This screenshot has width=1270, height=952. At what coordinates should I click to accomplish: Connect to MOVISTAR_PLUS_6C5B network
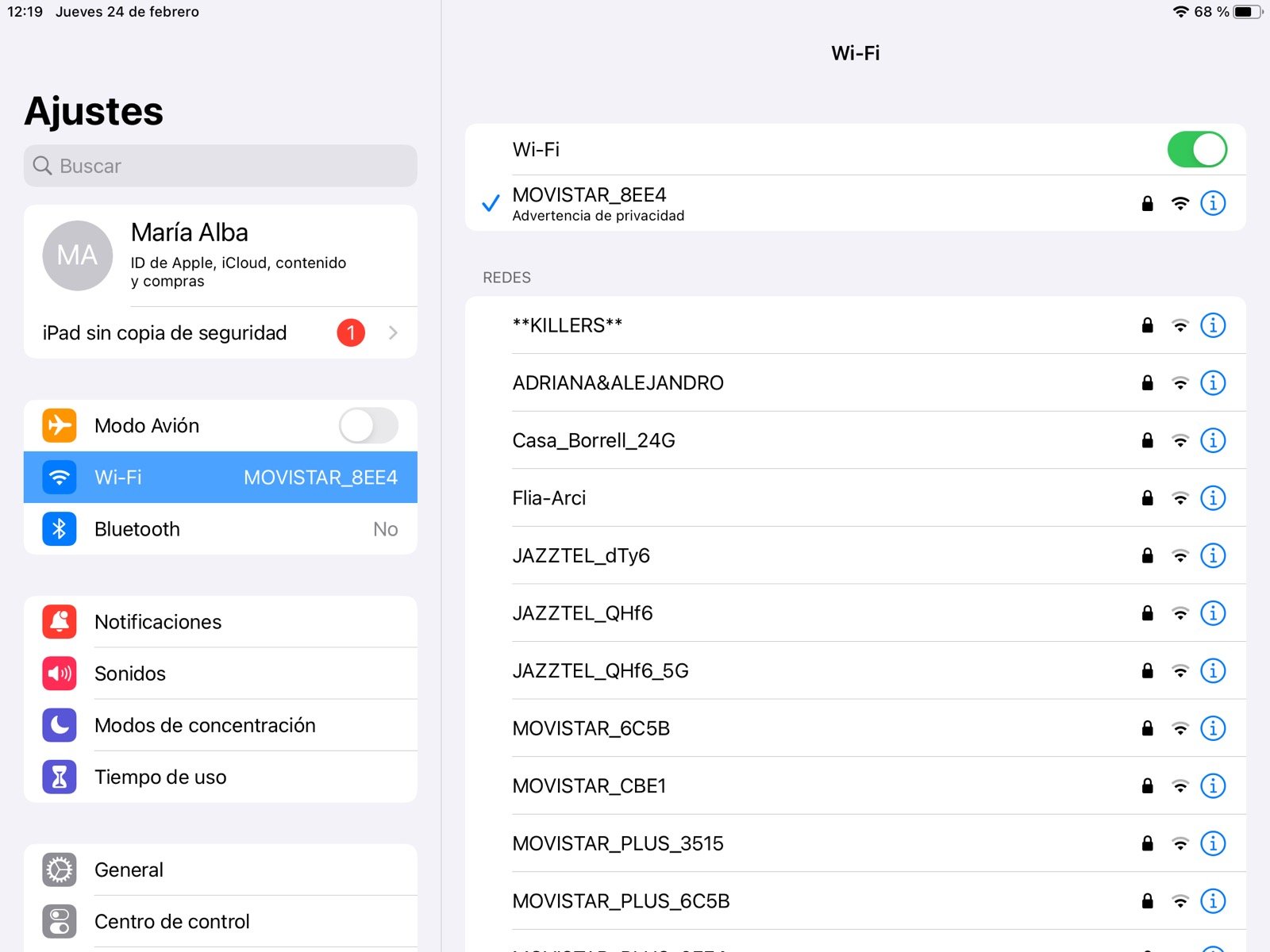856,901
